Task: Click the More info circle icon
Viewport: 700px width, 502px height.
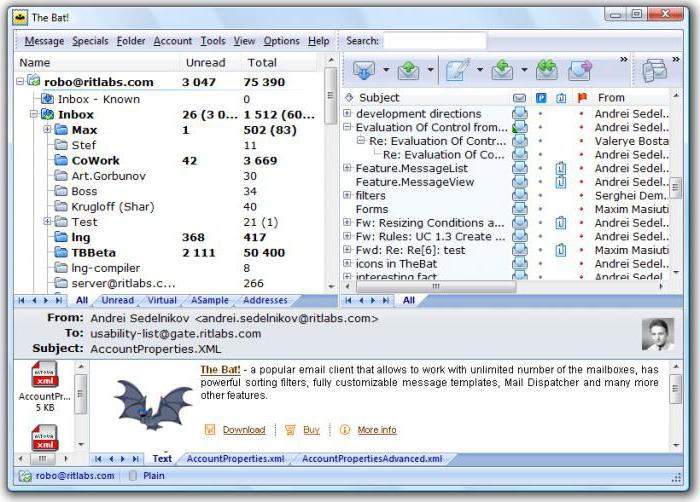Action: [345, 430]
